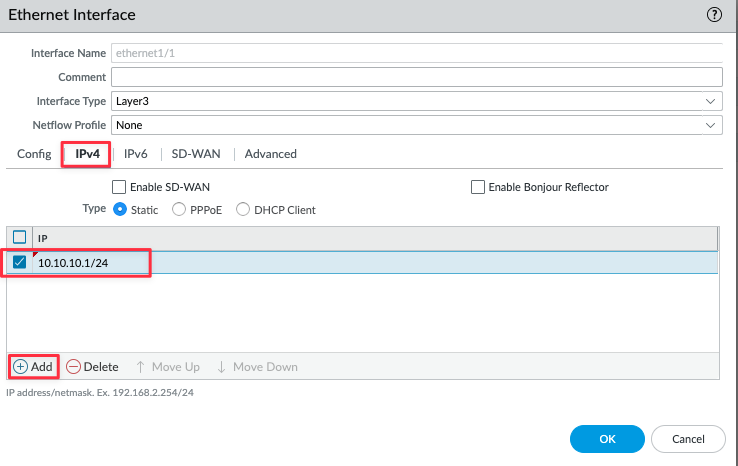Toggle the select-all checkbox in IP header
738x466 pixels.
(19, 237)
